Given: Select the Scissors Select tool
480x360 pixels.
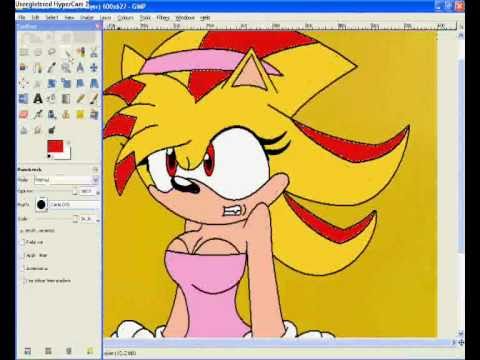Looking at the screenshot, I should click(x=94, y=52).
